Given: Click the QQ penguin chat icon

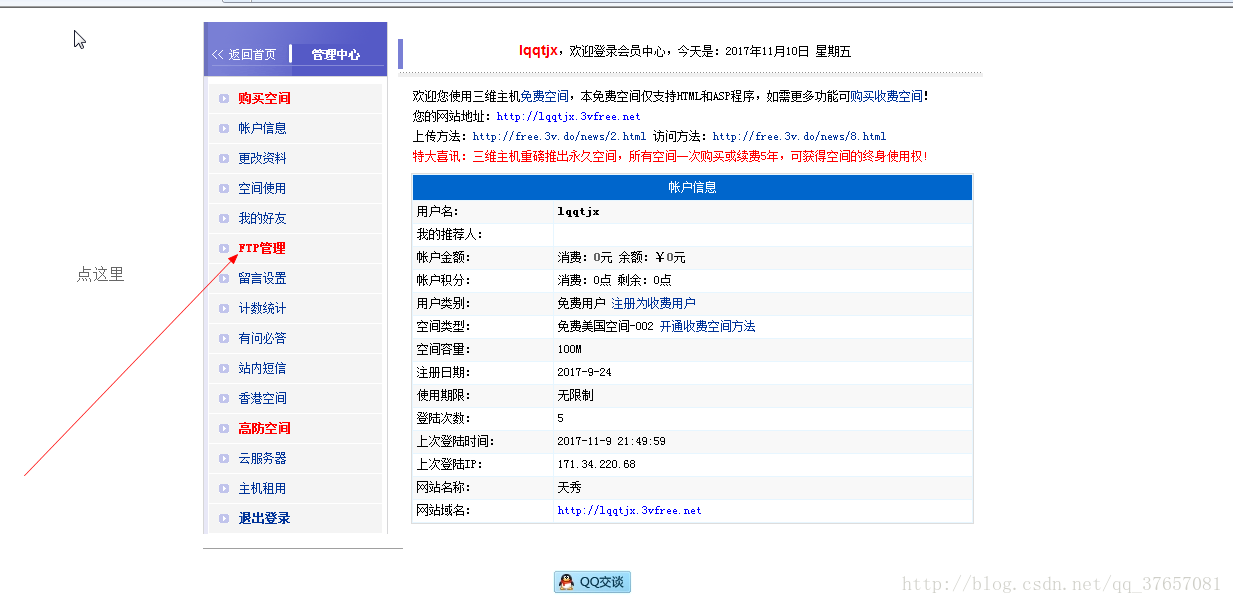Looking at the screenshot, I should click(567, 582).
